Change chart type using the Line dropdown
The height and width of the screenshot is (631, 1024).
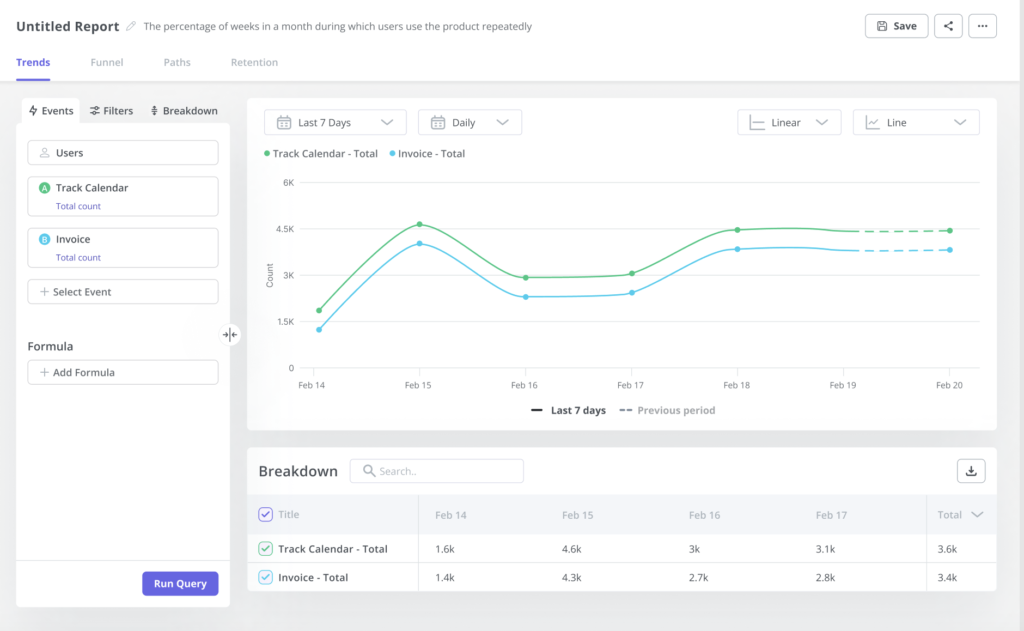pyautogui.click(x=915, y=122)
